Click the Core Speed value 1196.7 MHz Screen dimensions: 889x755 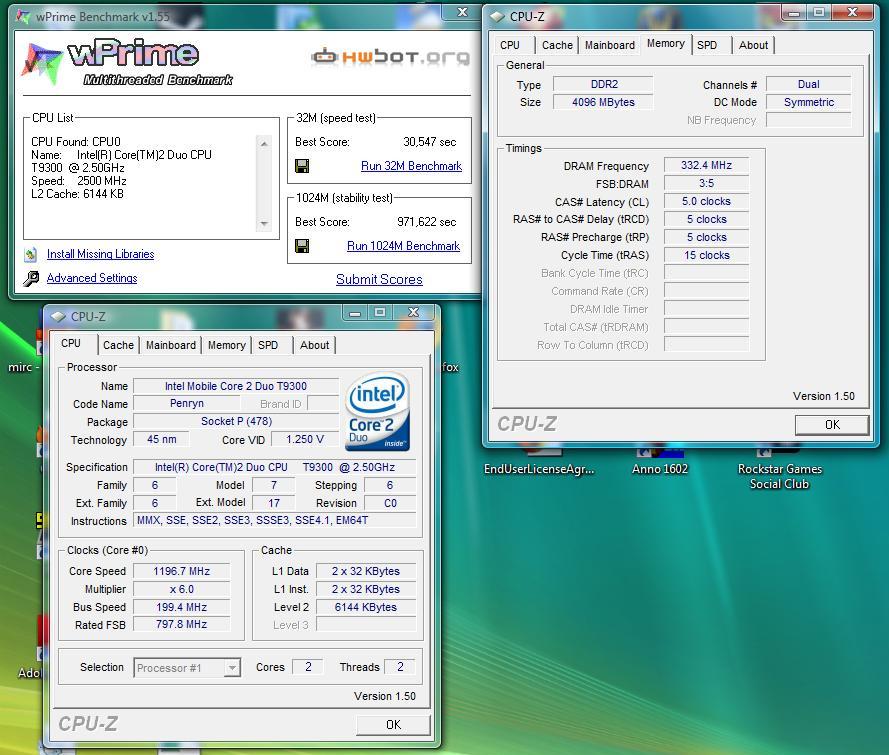[181, 571]
